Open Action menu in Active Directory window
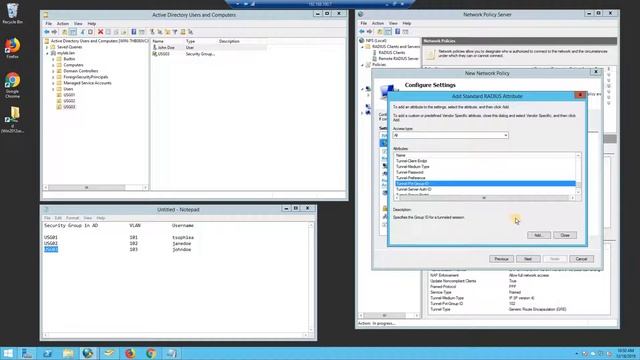Screen dimensions: 640x360 62,24
